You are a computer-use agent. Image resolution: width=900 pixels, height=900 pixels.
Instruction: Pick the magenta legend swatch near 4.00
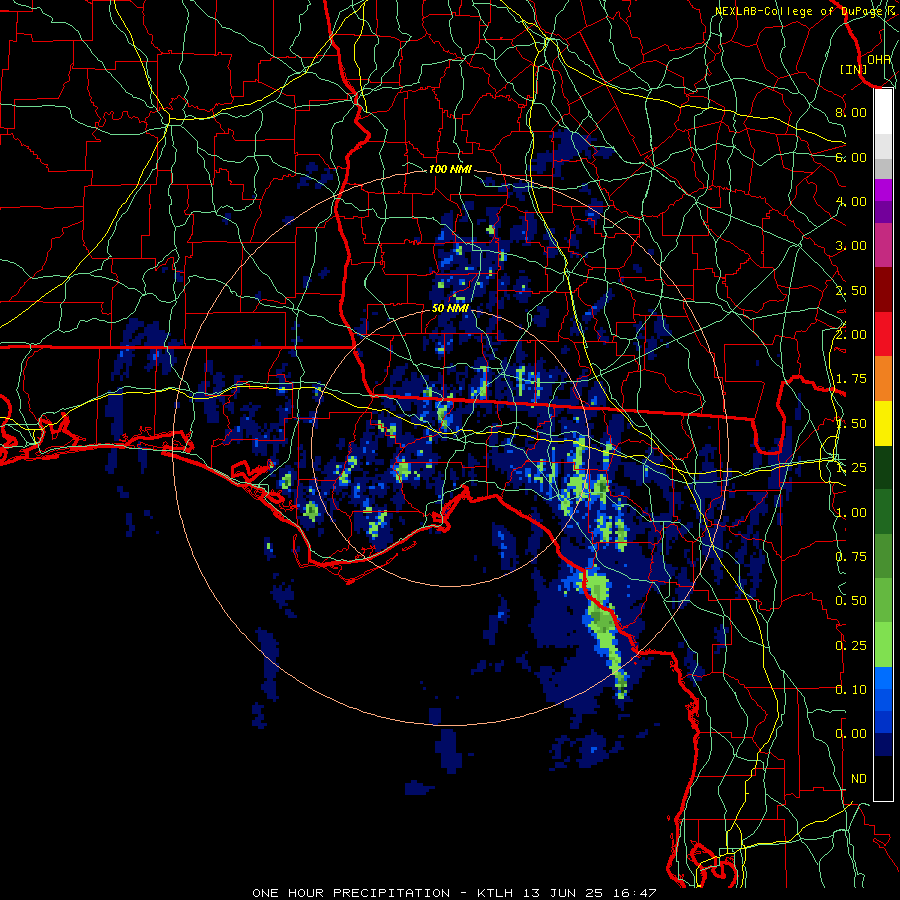883,190
